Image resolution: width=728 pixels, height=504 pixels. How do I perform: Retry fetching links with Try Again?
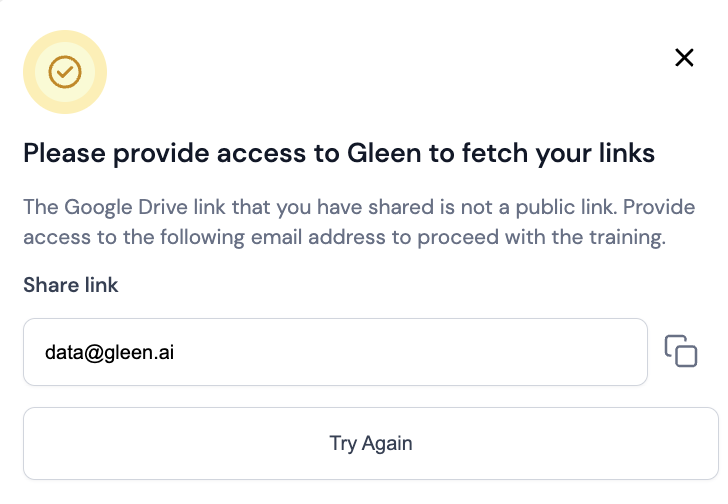pyautogui.click(x=370, y=443)
